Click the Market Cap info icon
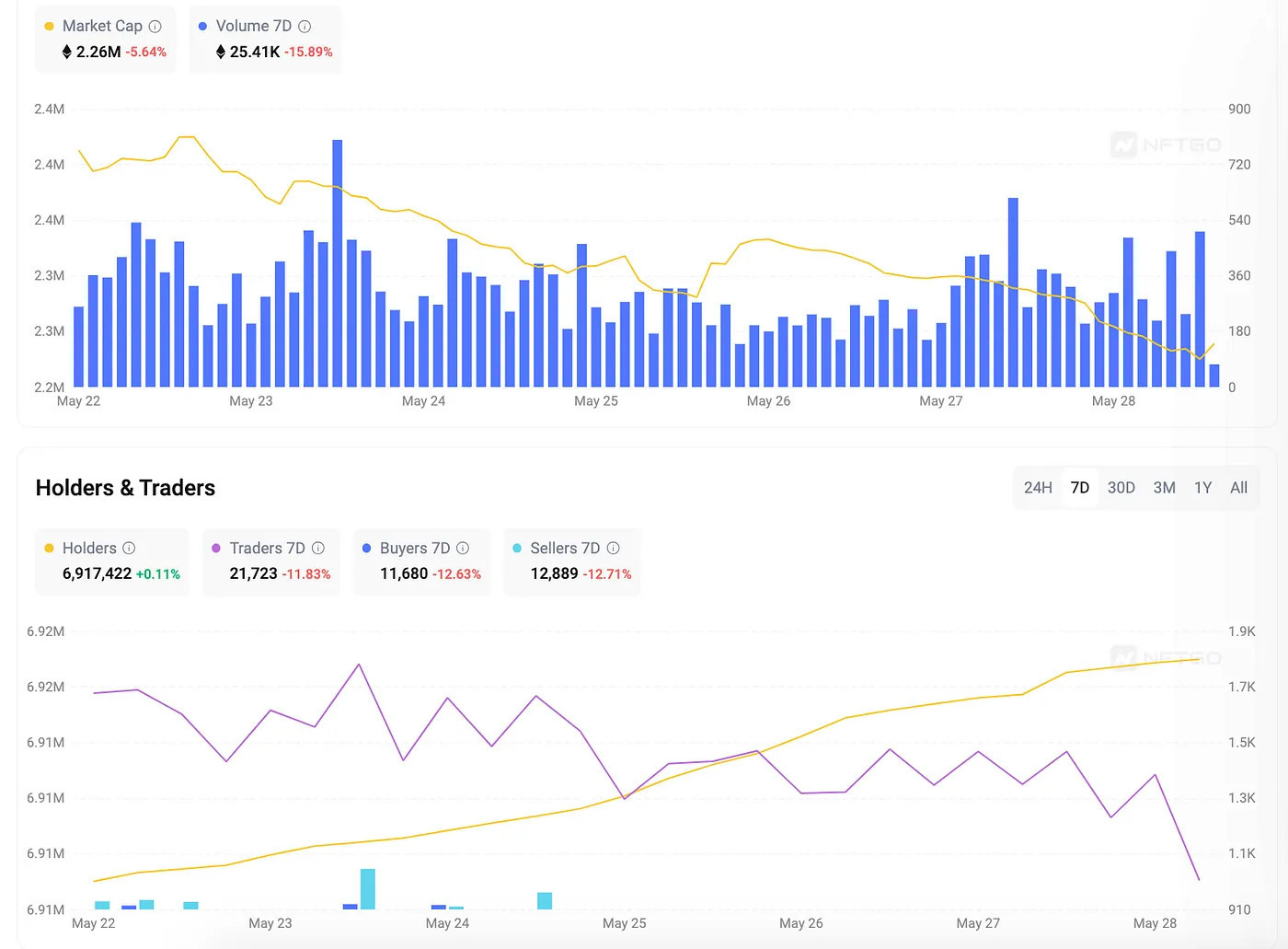Screen dimensions: 1288x949 (x=155, y=27)
